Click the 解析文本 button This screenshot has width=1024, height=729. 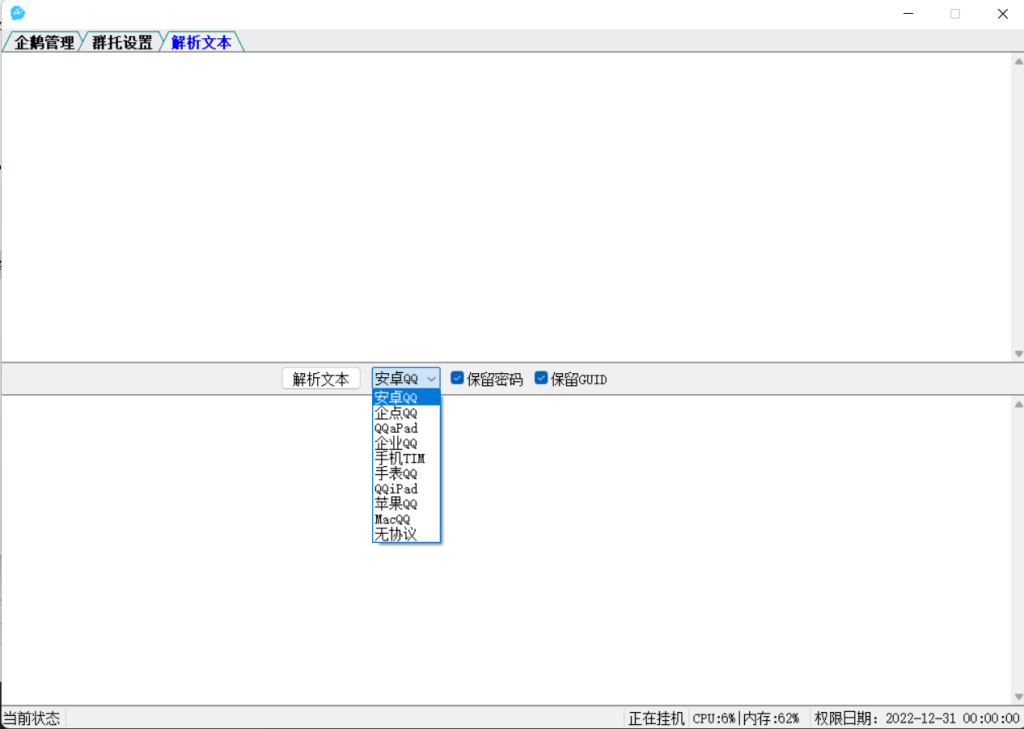[x=321, y=379]
